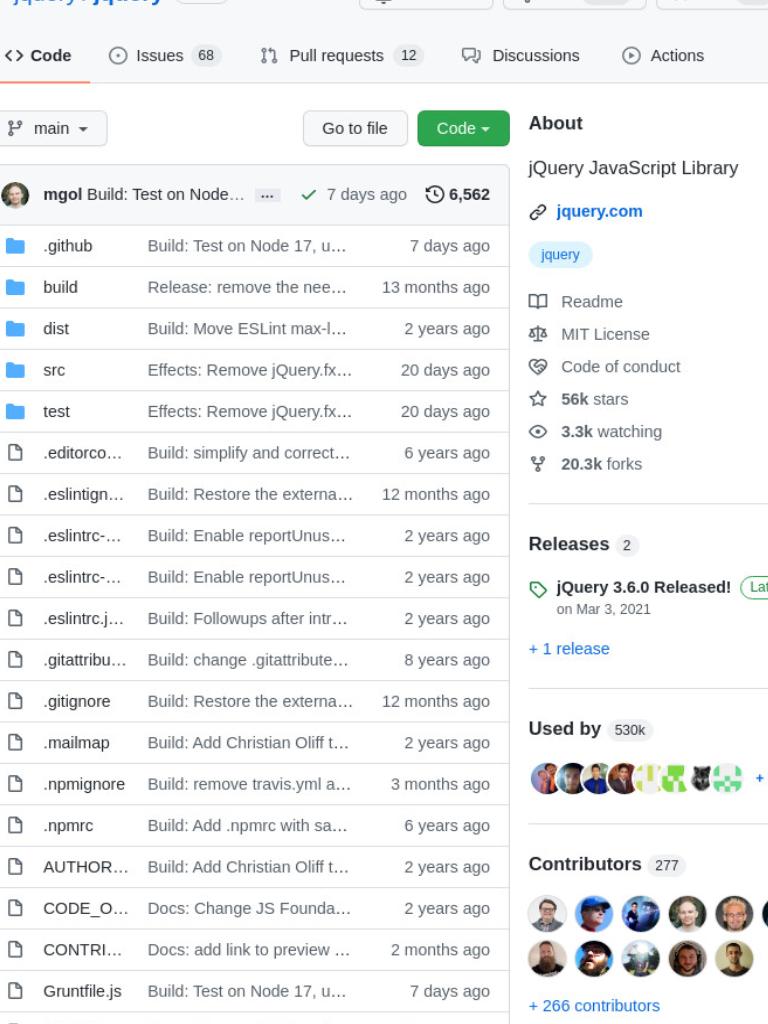Switch to the Issues tab
Screen dimensions: 768x1024
(165, 56)
